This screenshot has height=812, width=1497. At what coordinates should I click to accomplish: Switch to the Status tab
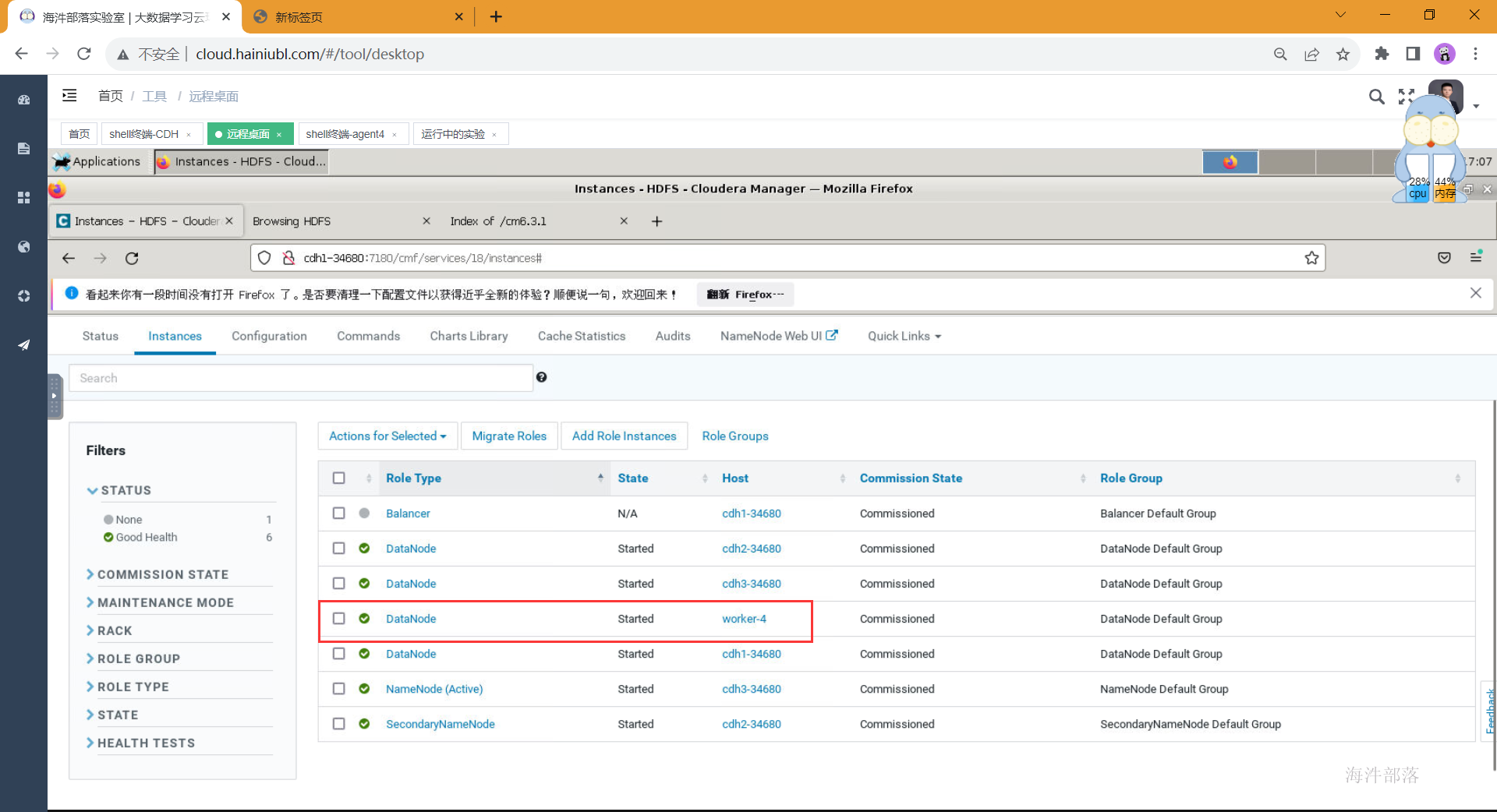click(x=101, y=336)
